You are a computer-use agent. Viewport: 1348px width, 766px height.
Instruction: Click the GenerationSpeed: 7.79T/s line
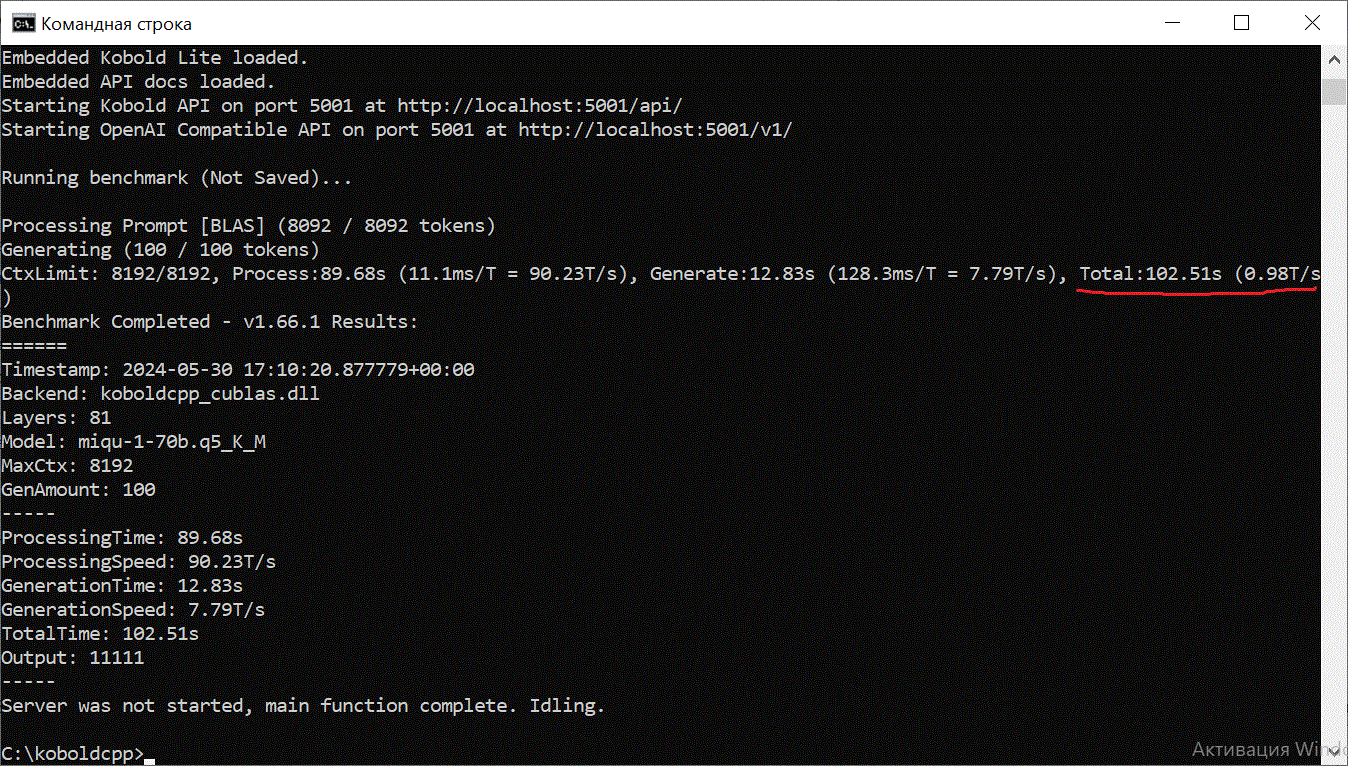click(133, 610)
